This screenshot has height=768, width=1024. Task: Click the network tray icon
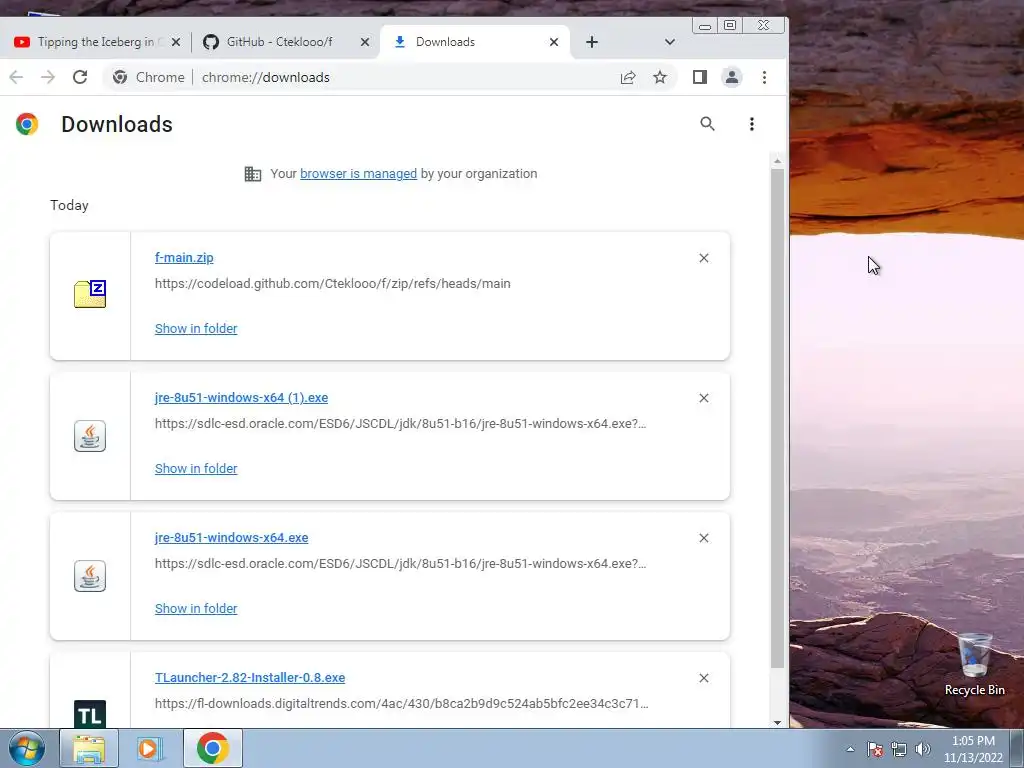(899, 749)
